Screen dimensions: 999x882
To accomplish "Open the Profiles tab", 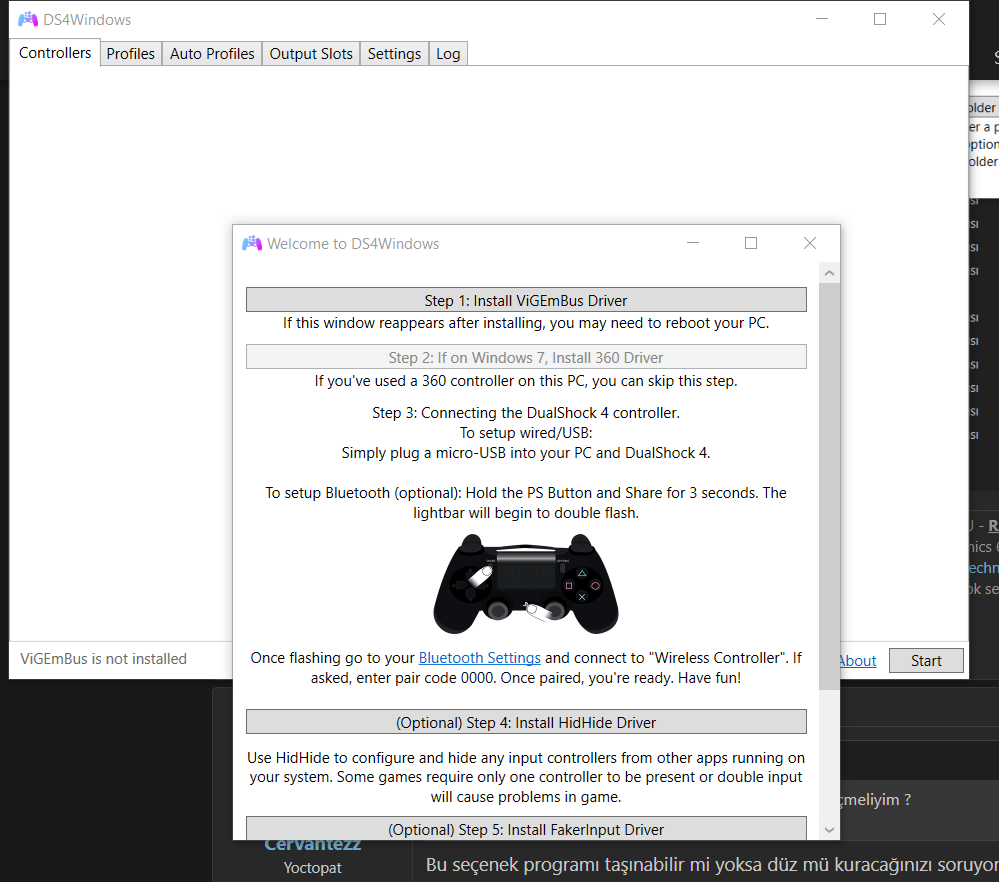I will [x=131, y=54].
